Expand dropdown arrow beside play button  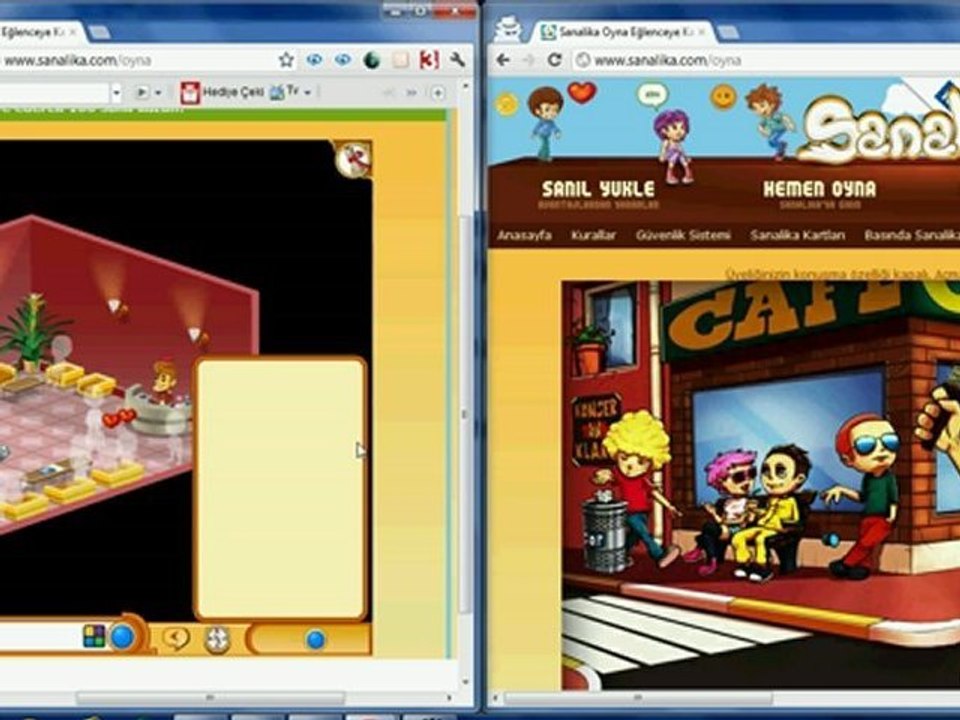point(158,93)
